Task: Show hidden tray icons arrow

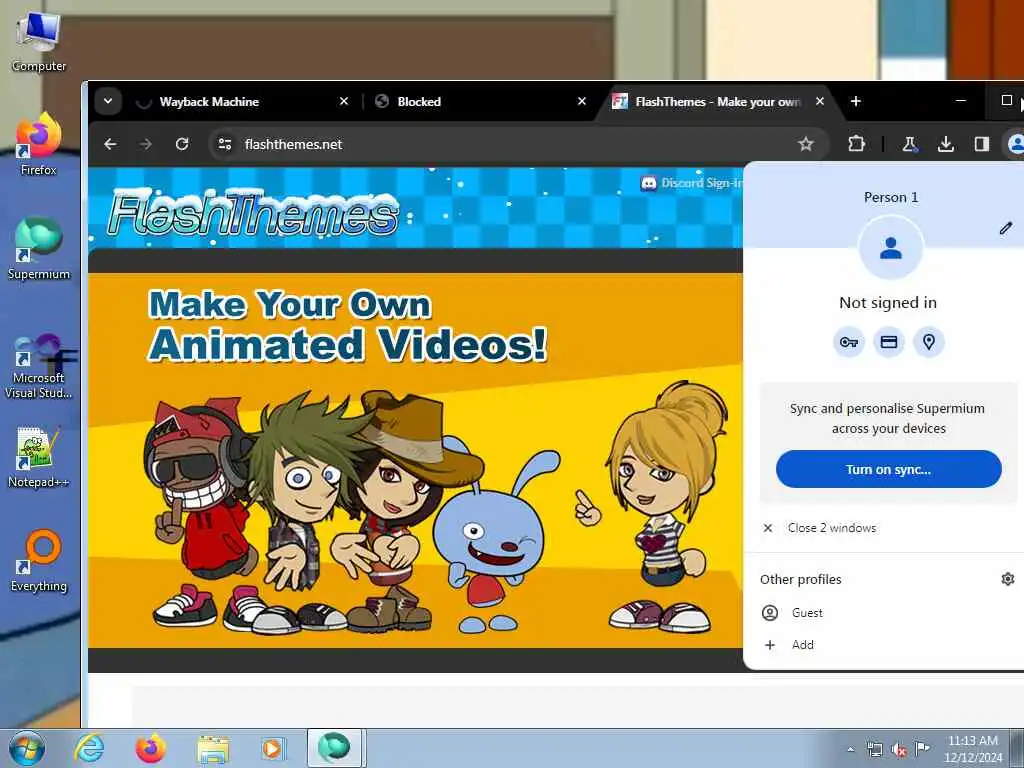Action: [850, 749]
